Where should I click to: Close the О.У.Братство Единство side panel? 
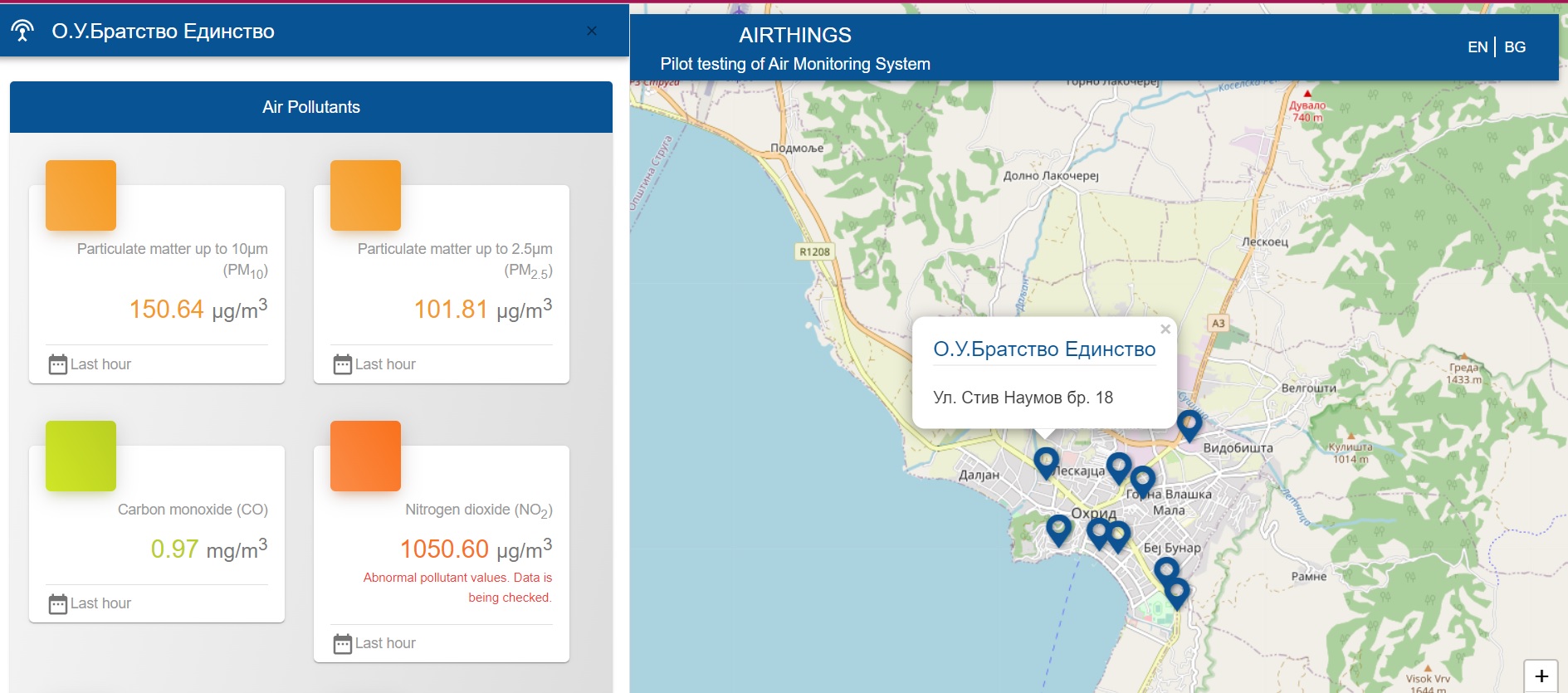pyautogui.click(x=591, y=32)
